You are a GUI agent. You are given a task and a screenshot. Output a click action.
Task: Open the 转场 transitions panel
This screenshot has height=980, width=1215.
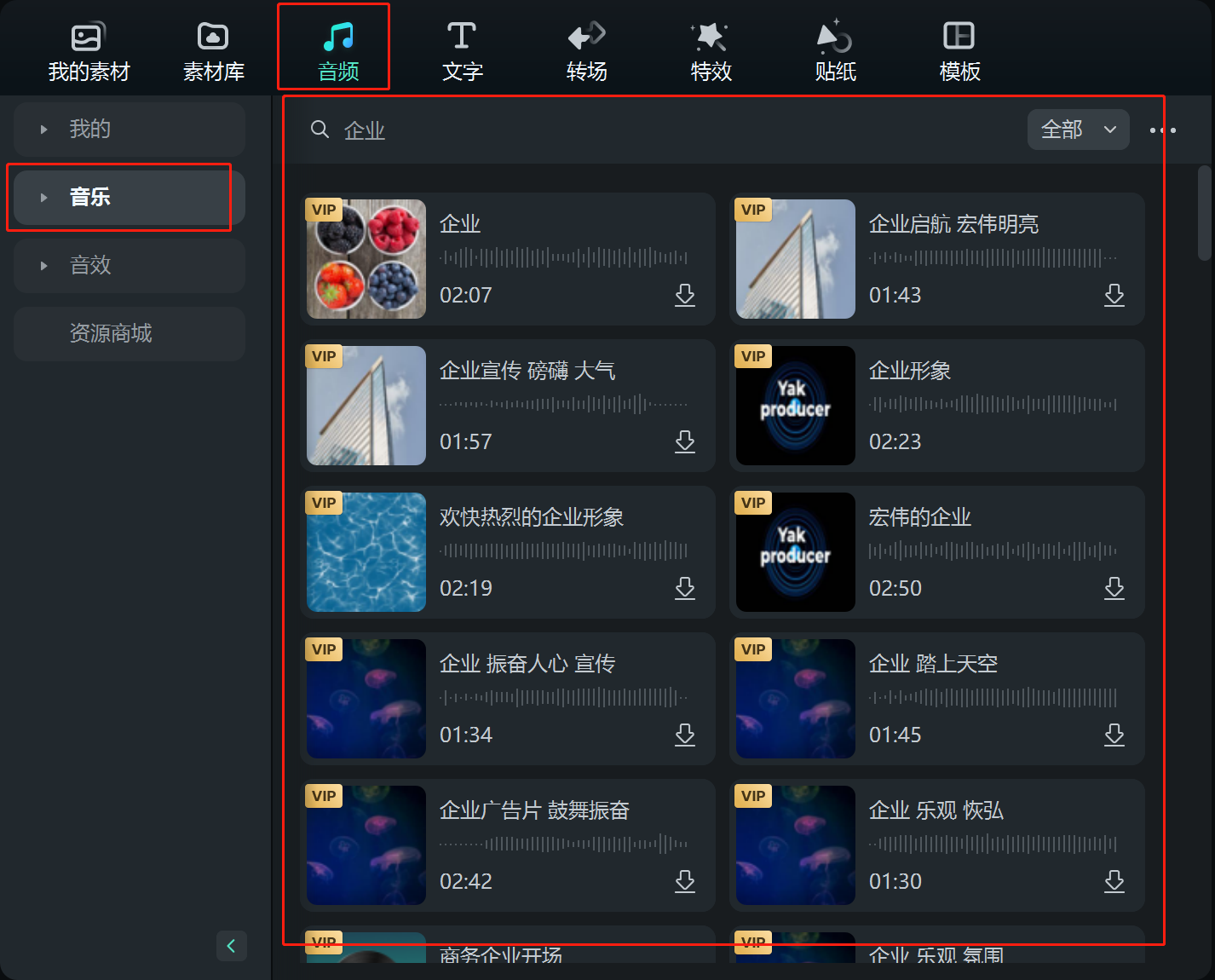pyautogui.click(x=586, y=47)
